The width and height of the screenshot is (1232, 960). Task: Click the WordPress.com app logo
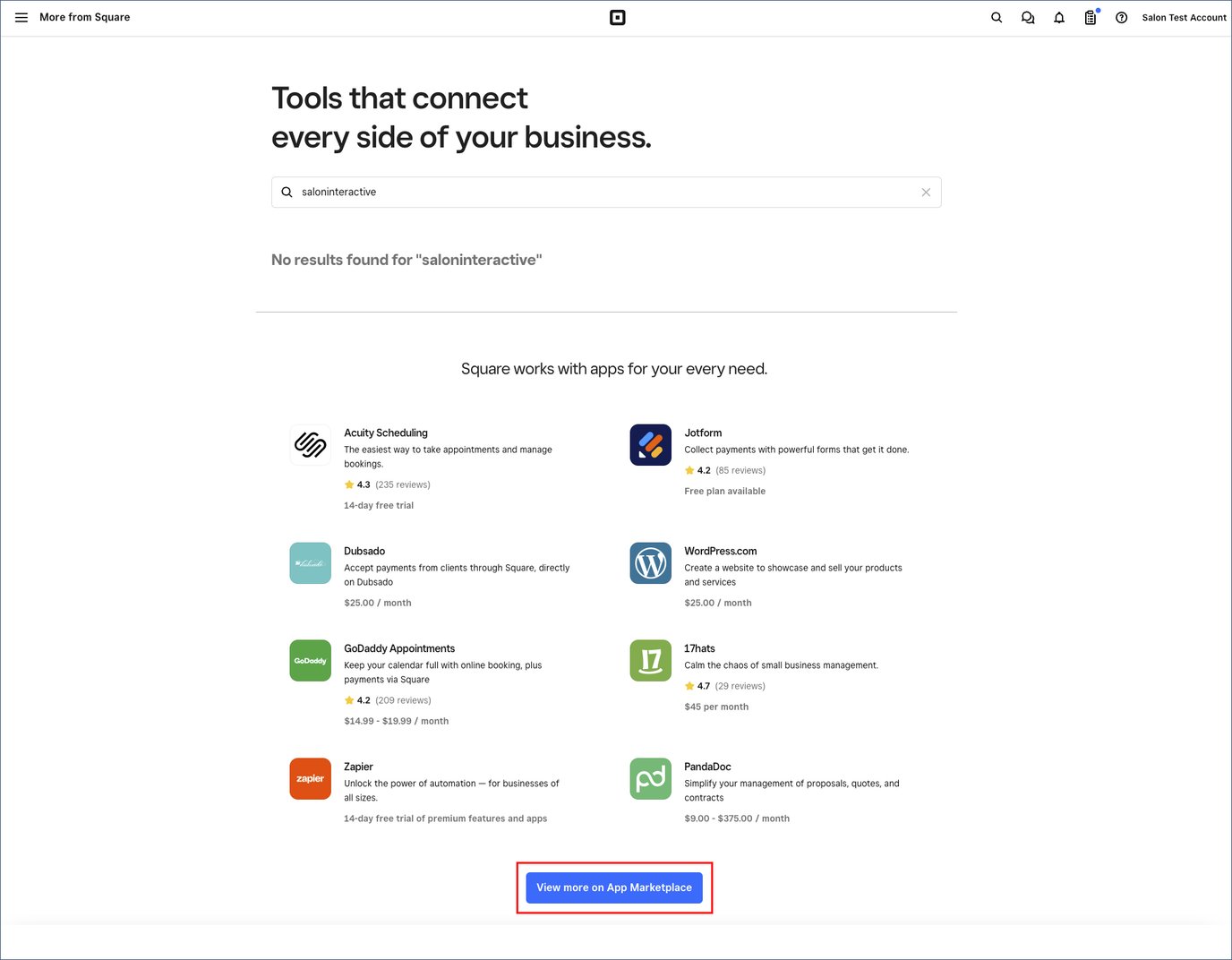point(651,563)
